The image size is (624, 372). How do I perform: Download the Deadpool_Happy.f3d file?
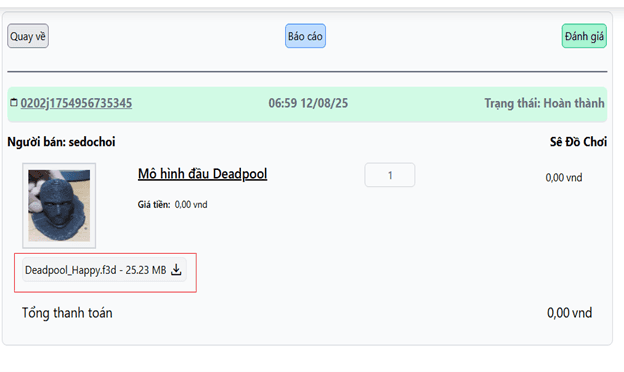point(104,270)
